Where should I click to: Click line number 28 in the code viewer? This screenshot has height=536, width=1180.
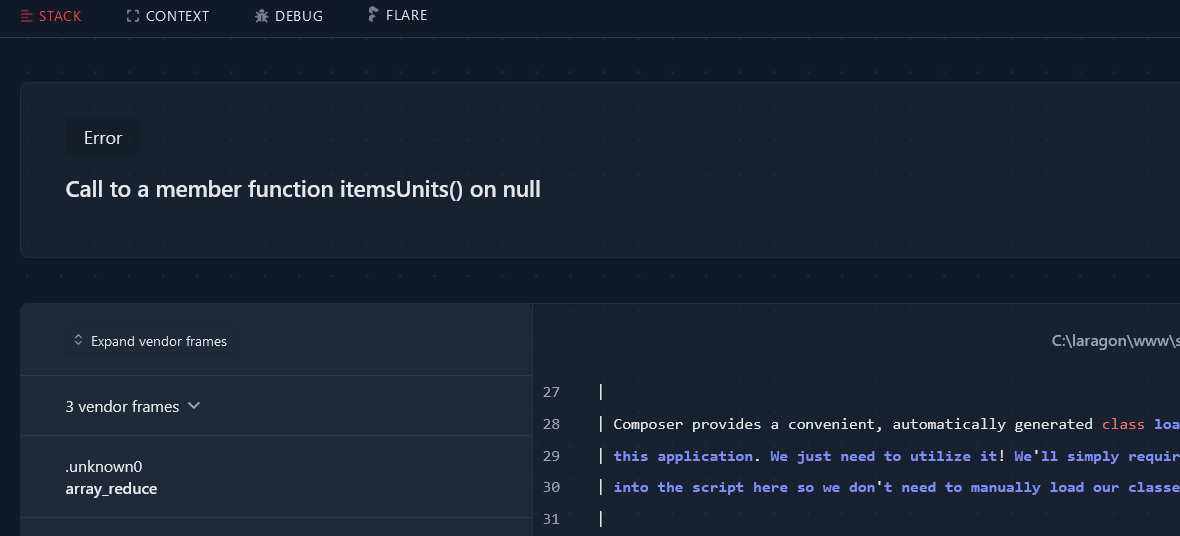pyautogui.click(x=551, y=424)
